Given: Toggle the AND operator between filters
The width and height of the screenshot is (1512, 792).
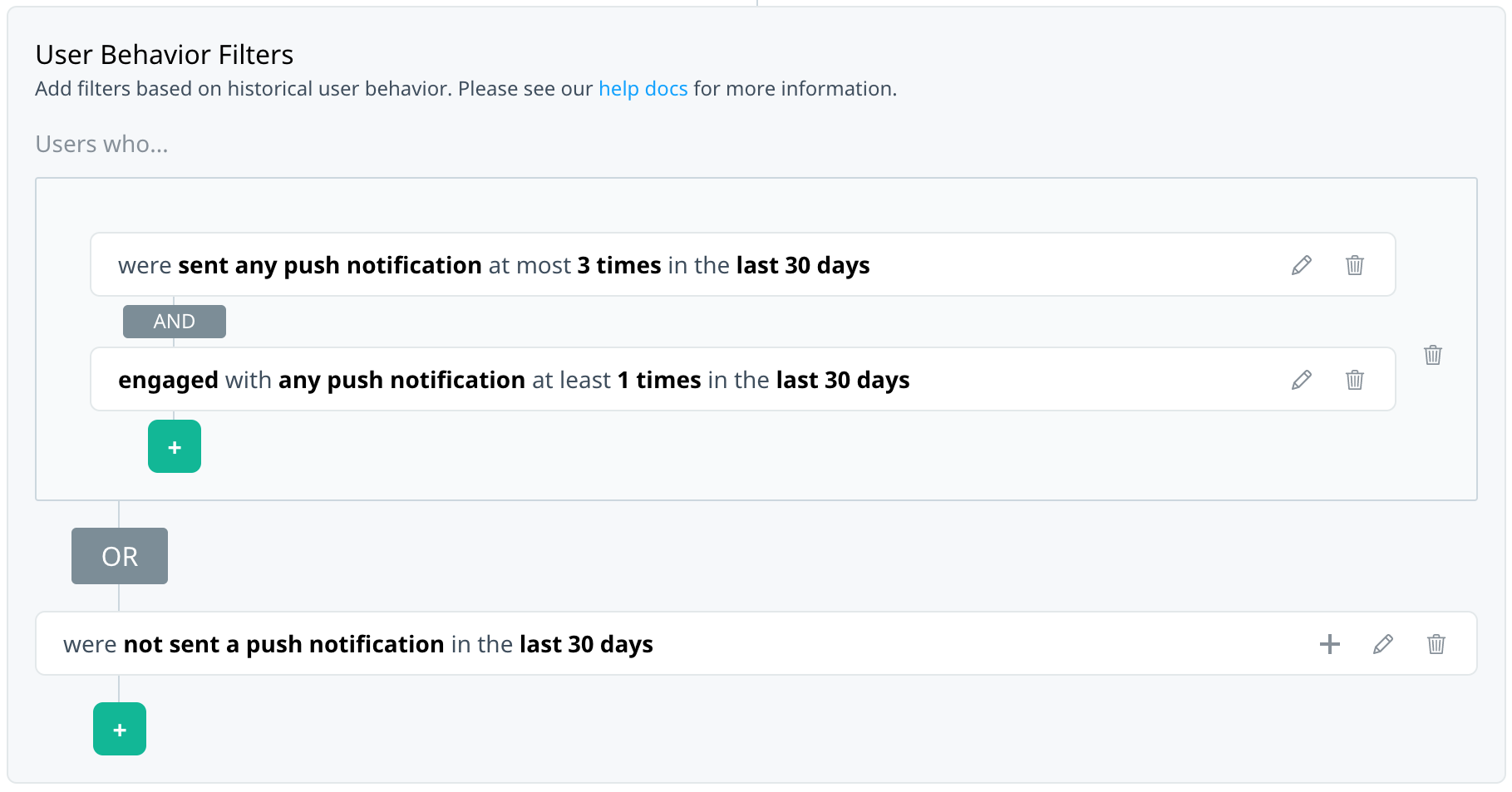Looking at the screenshot, I should coord(175,322).
